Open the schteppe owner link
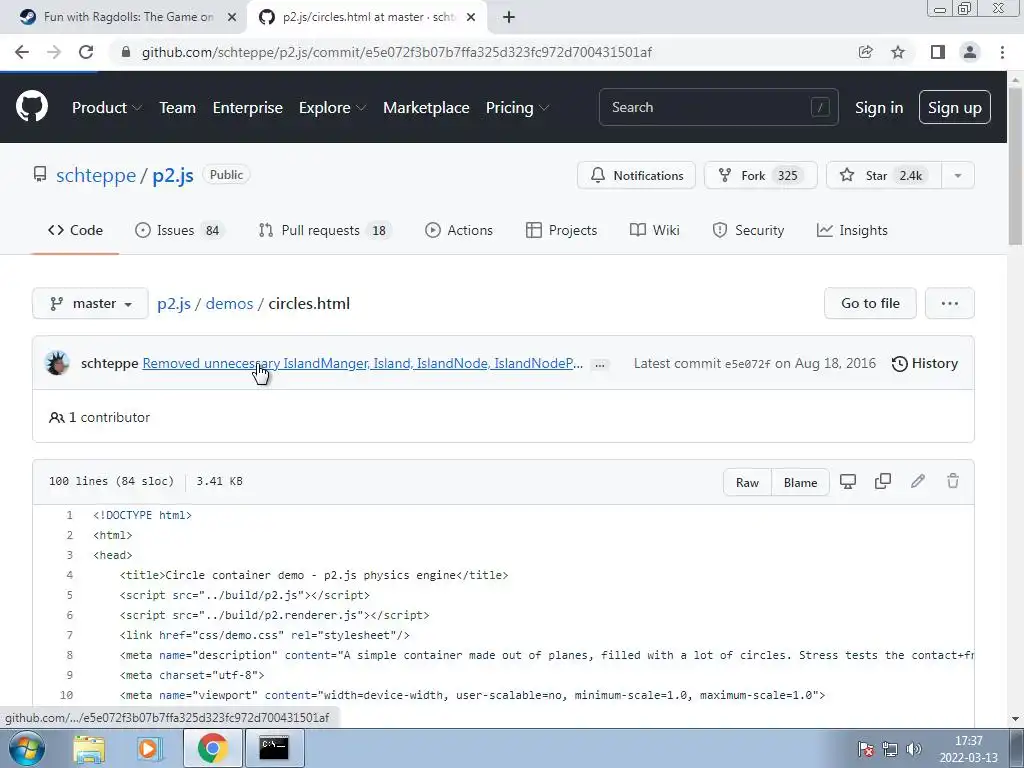Image resolution: width=1024 pixels, height=768 pixels. pos(96,176)
